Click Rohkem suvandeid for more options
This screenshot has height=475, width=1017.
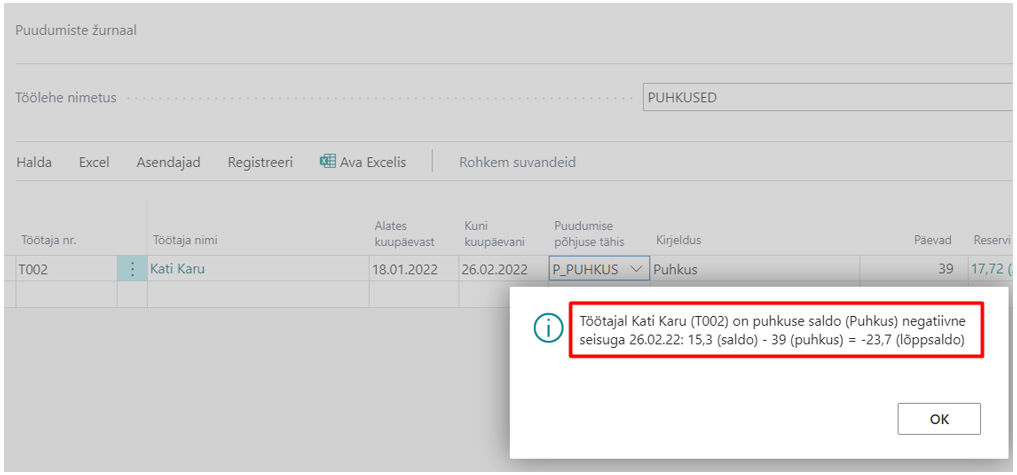[x=518, y=162]
